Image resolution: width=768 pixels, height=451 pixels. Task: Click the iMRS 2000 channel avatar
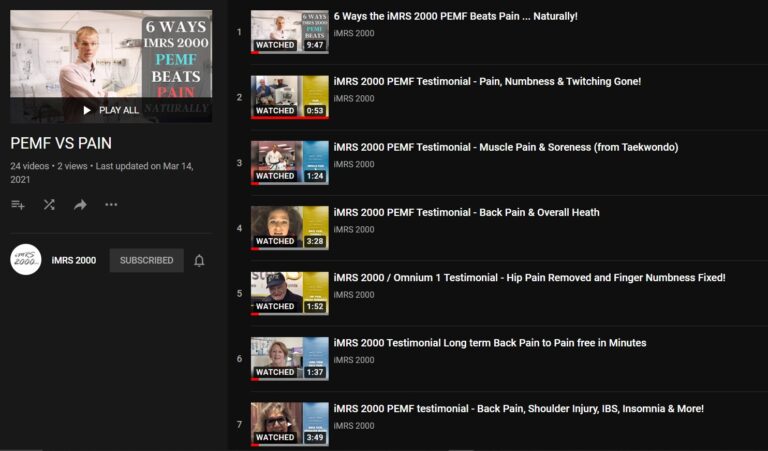(25, 260)
